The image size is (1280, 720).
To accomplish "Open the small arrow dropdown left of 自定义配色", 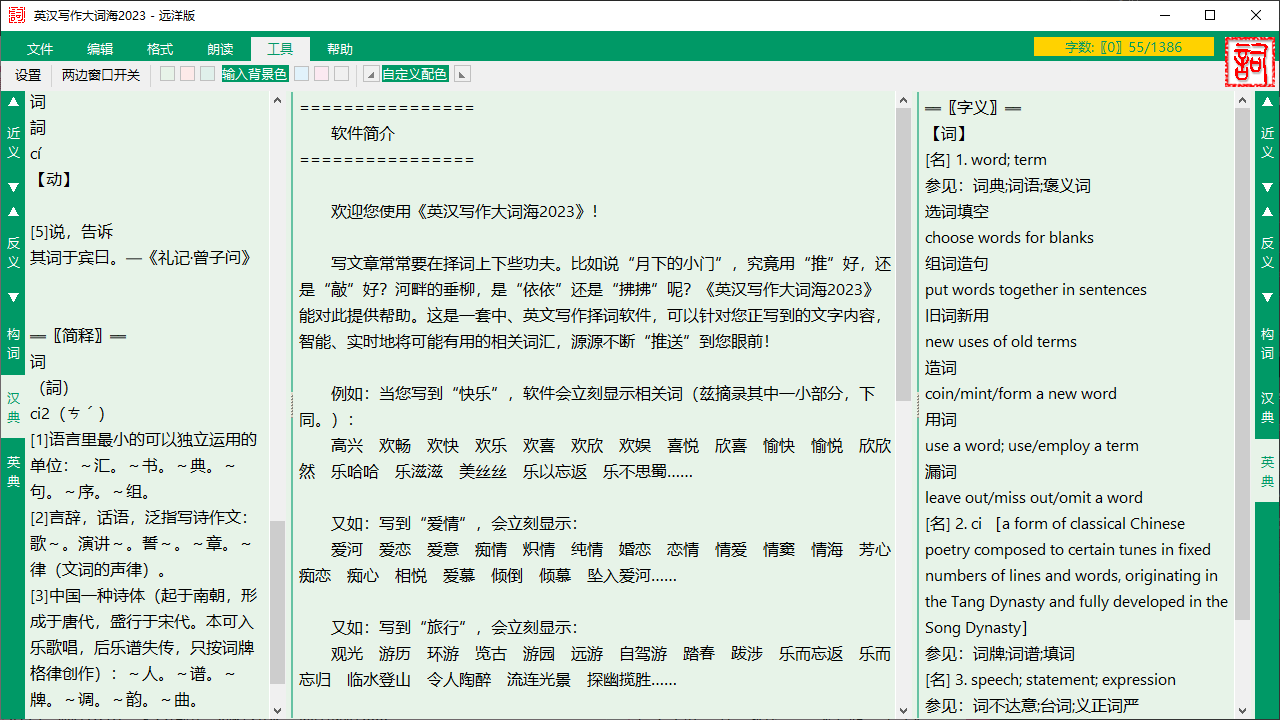I will [370, 73].
